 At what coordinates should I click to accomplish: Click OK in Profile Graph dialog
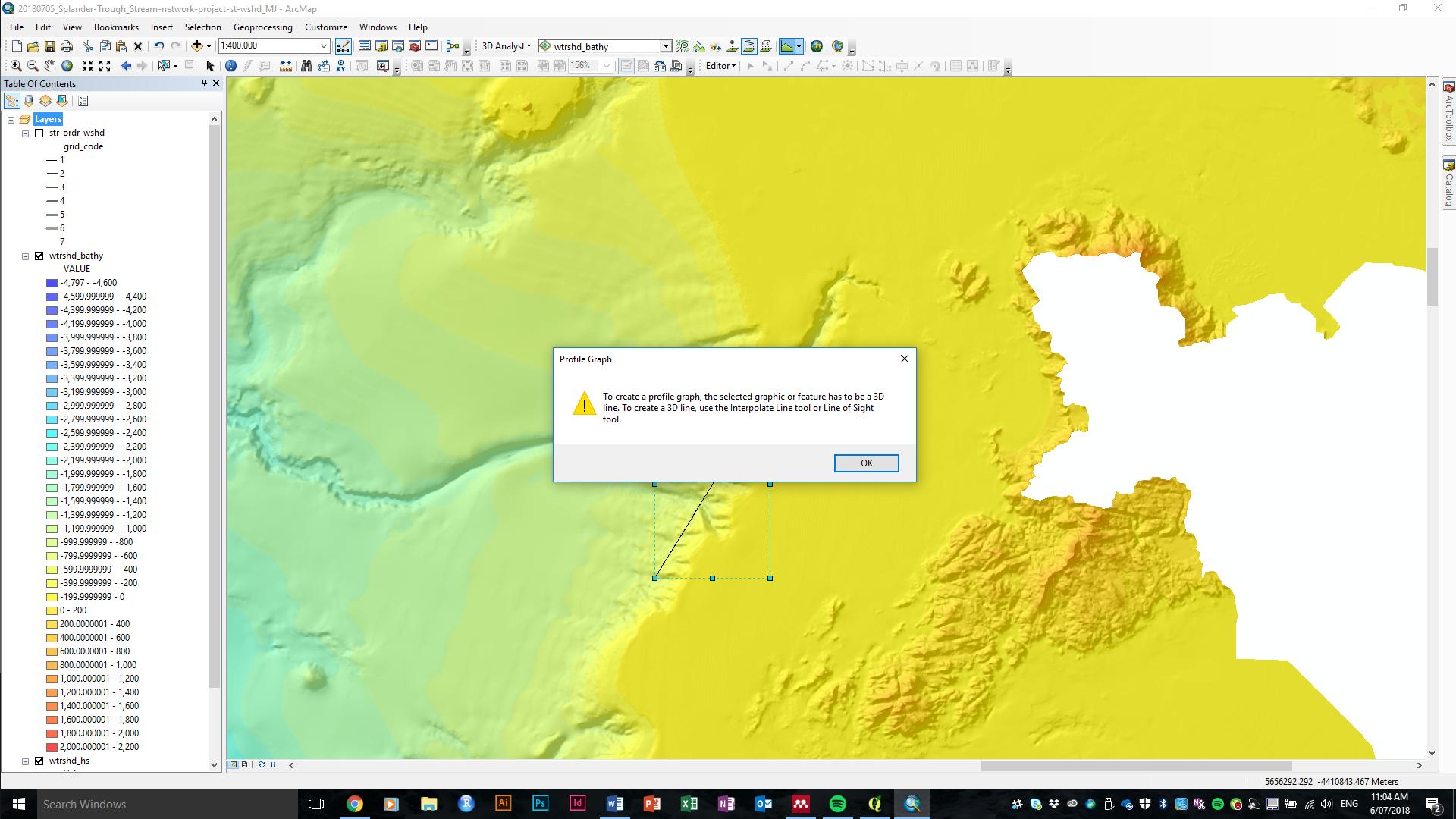[x=866, y=463]
